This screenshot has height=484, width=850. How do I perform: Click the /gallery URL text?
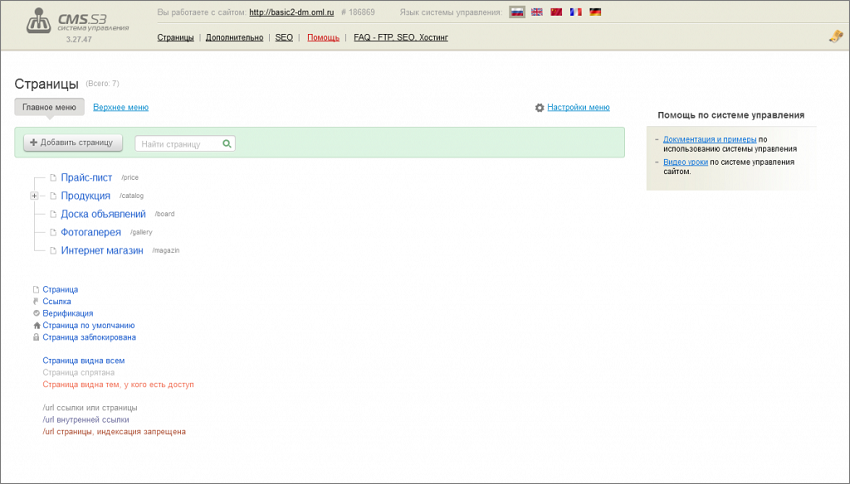click(x=141, y=233)
